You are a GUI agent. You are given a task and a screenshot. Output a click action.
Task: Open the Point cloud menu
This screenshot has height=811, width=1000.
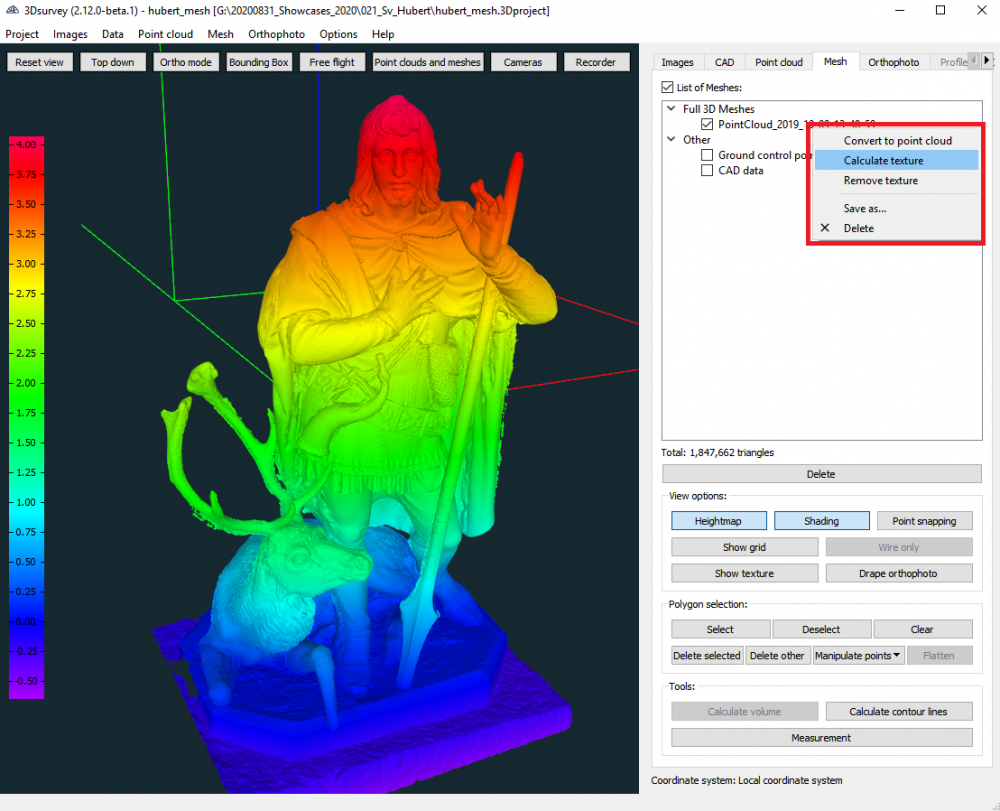click(x=165, y=34)
